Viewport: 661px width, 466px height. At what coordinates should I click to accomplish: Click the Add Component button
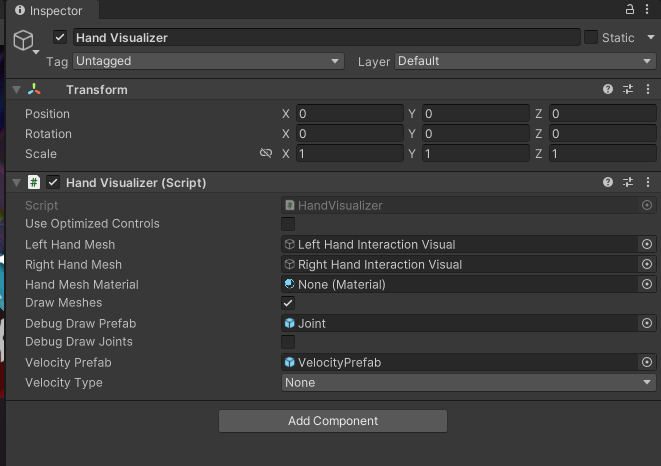click(333, 421)
